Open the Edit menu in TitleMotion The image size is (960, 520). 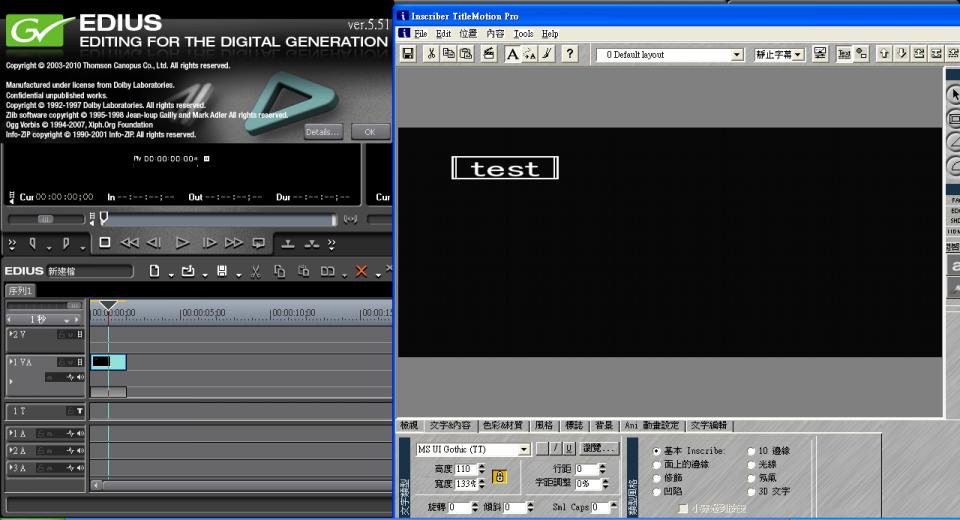click(443, 34)
